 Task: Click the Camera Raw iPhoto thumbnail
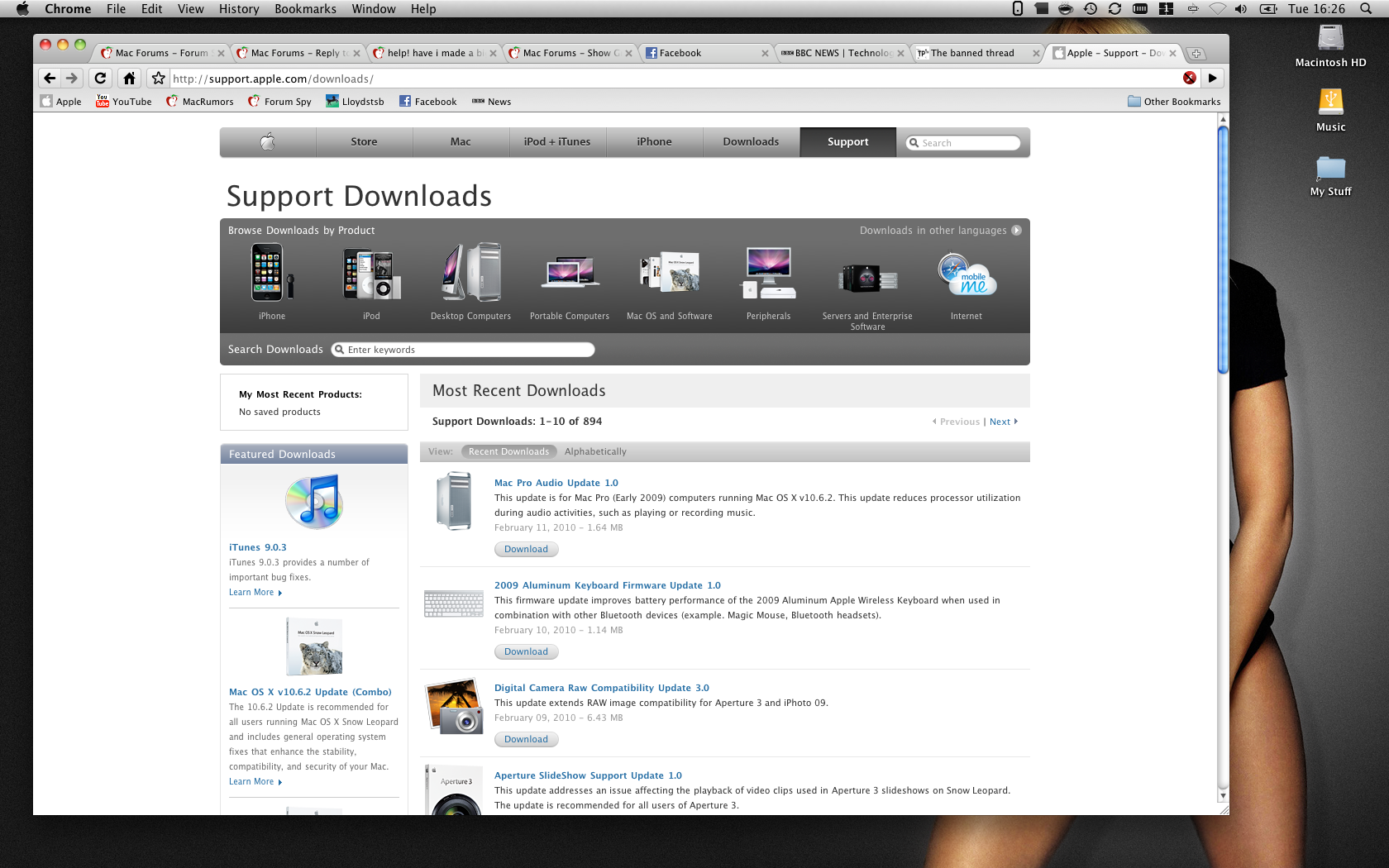coord(454,706)
